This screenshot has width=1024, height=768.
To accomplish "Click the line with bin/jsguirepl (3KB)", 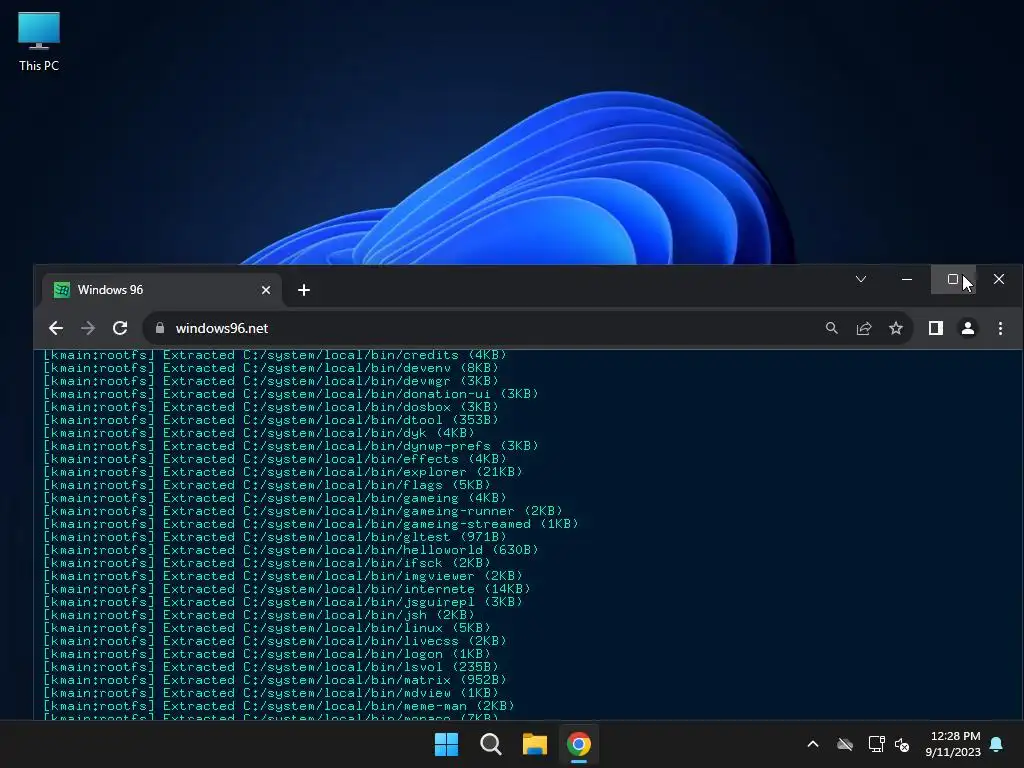I will point(283,602).
